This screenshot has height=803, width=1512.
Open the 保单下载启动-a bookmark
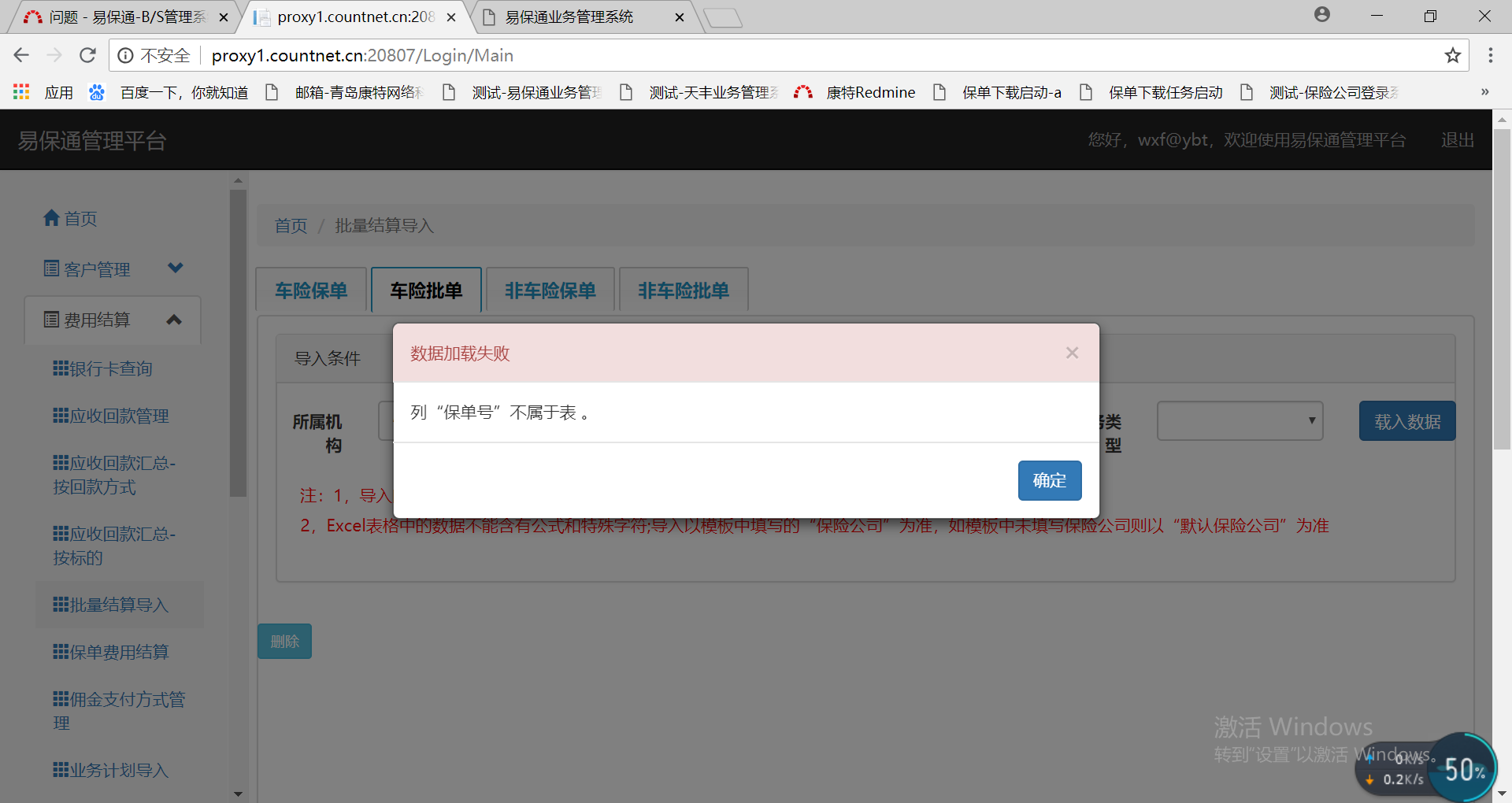click(998, 92)
